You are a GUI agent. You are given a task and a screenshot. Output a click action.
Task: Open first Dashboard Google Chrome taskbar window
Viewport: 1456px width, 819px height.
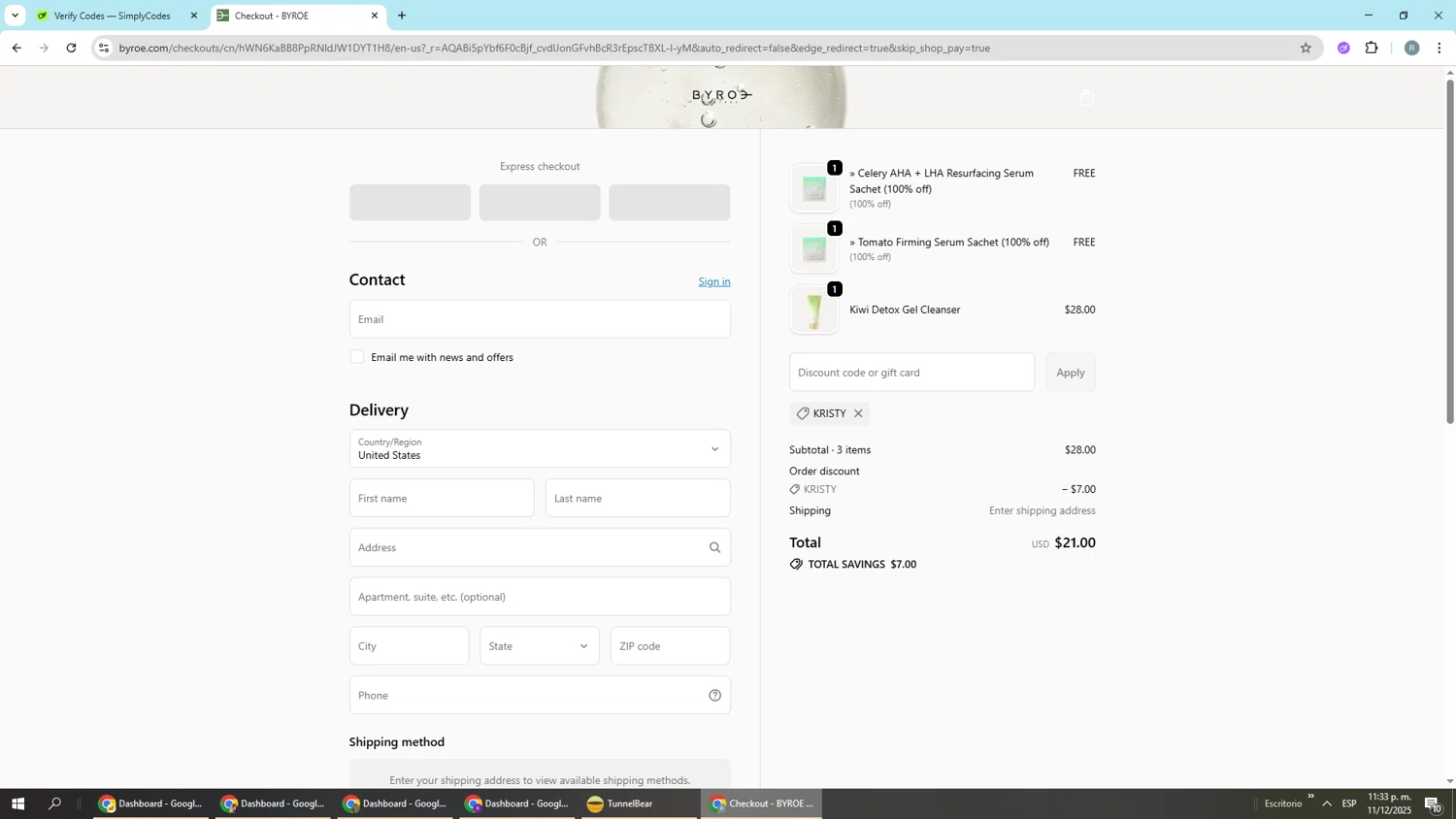[151, 803]
